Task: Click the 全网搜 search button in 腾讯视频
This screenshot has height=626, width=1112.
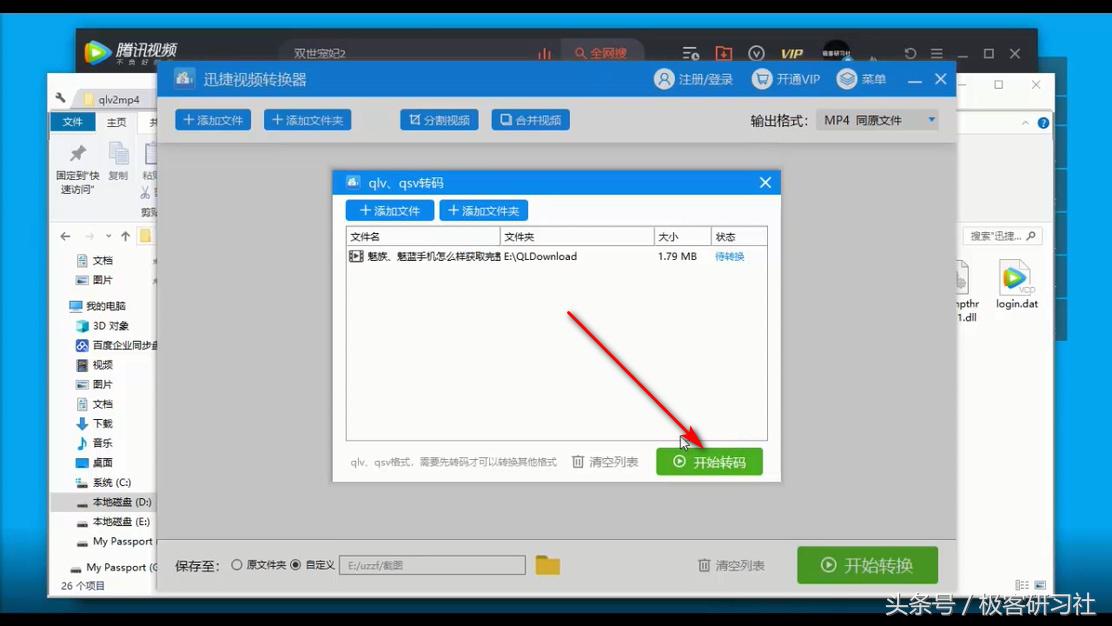Action: point(601,53)
